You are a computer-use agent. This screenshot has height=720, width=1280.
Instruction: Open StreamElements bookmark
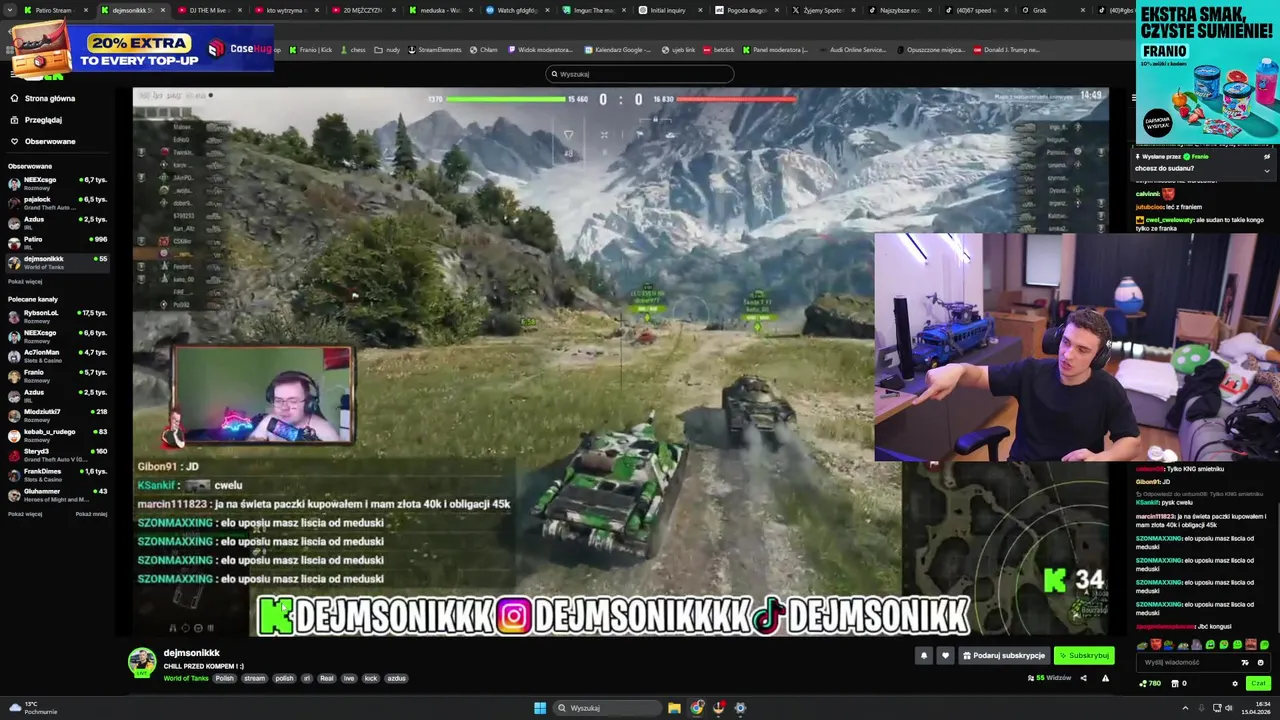pyautogui.click(x=434, y=49)
